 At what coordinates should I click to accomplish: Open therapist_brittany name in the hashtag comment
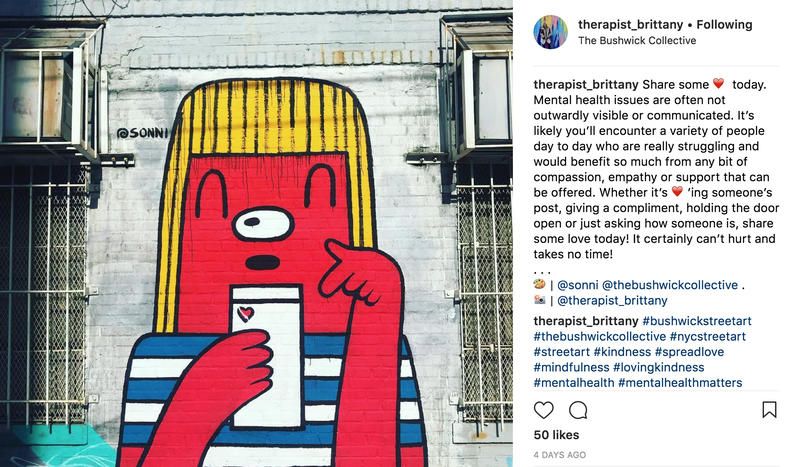(586, 321)
